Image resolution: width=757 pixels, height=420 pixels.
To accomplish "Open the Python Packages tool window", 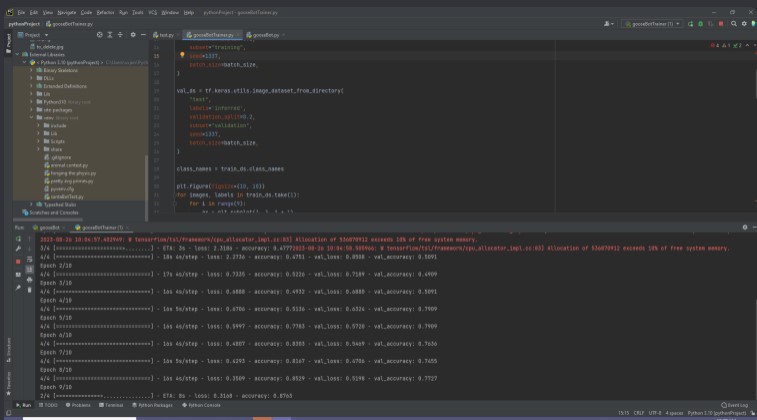I will [152, 405].
